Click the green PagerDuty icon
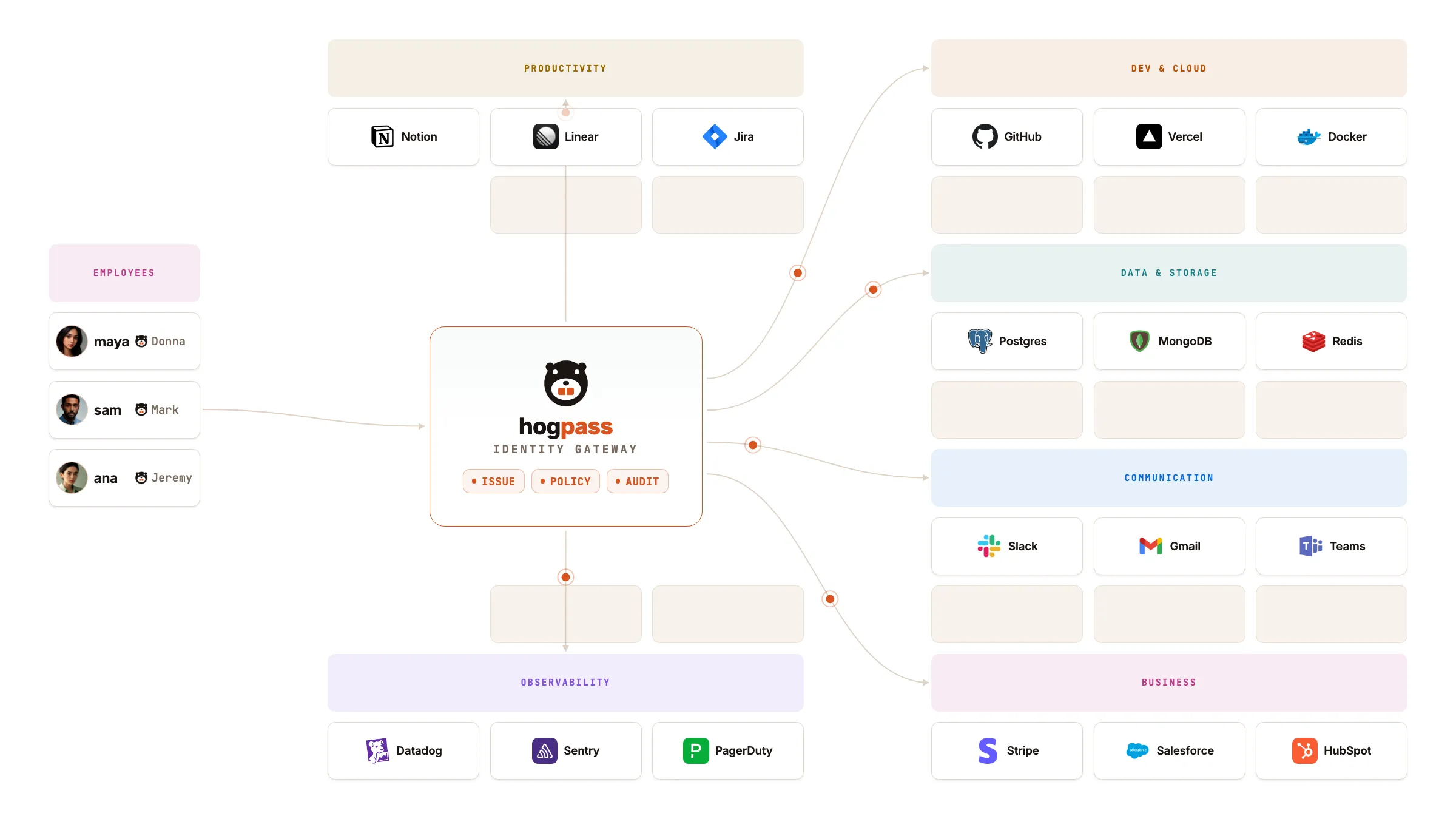The width and height of the screenshot is (1456, 819). 696,750
